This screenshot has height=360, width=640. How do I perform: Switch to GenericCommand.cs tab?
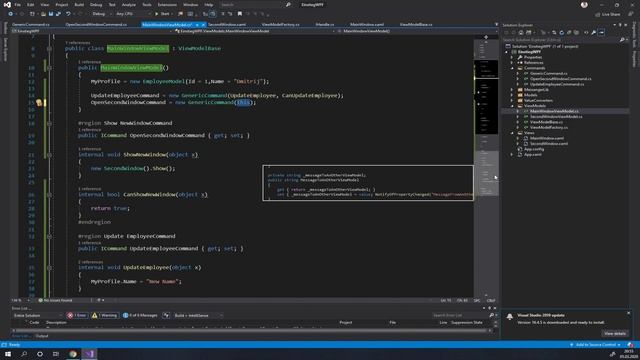point(31,24)
